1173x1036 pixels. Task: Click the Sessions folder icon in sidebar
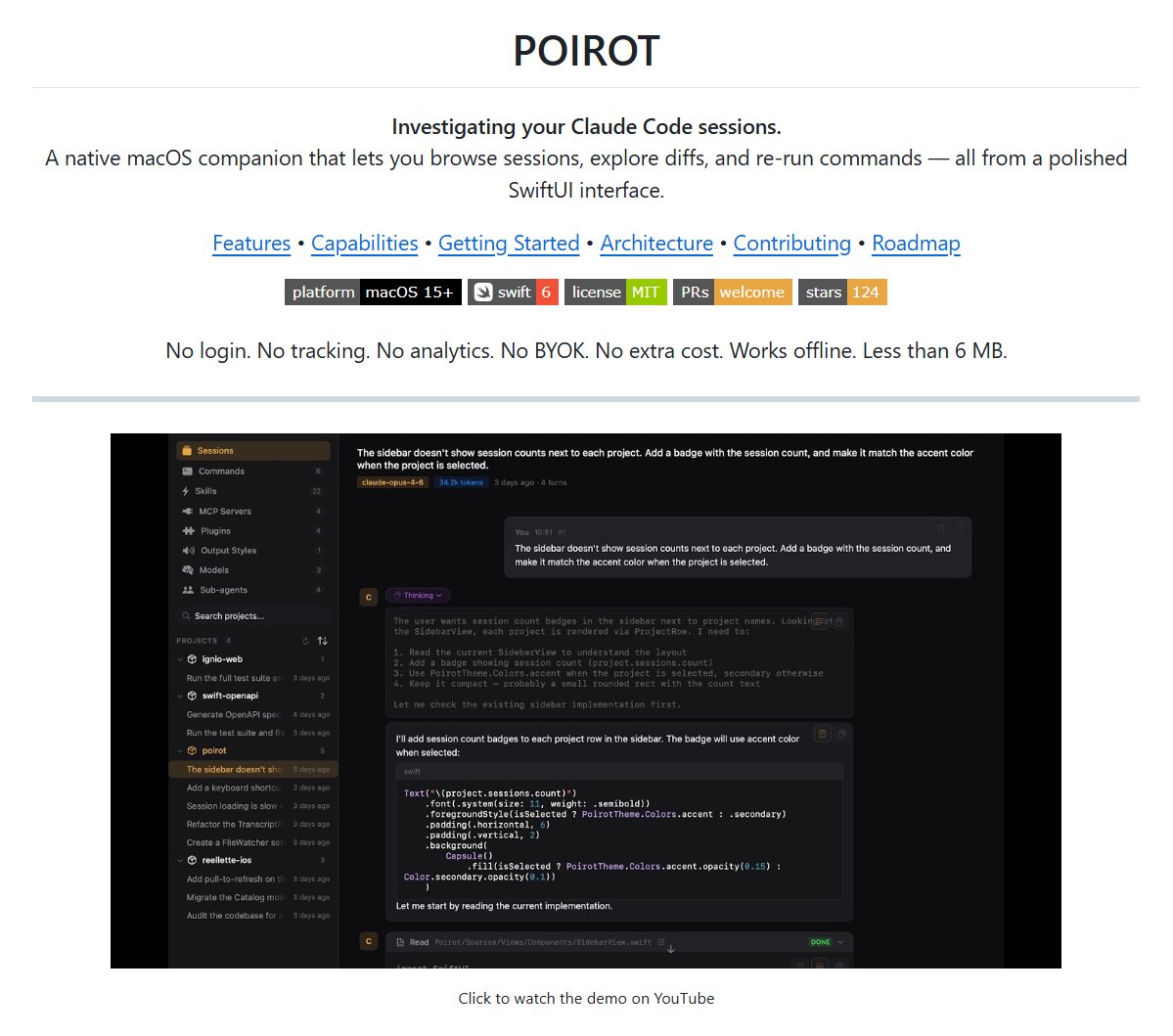[x=187, y=450]
